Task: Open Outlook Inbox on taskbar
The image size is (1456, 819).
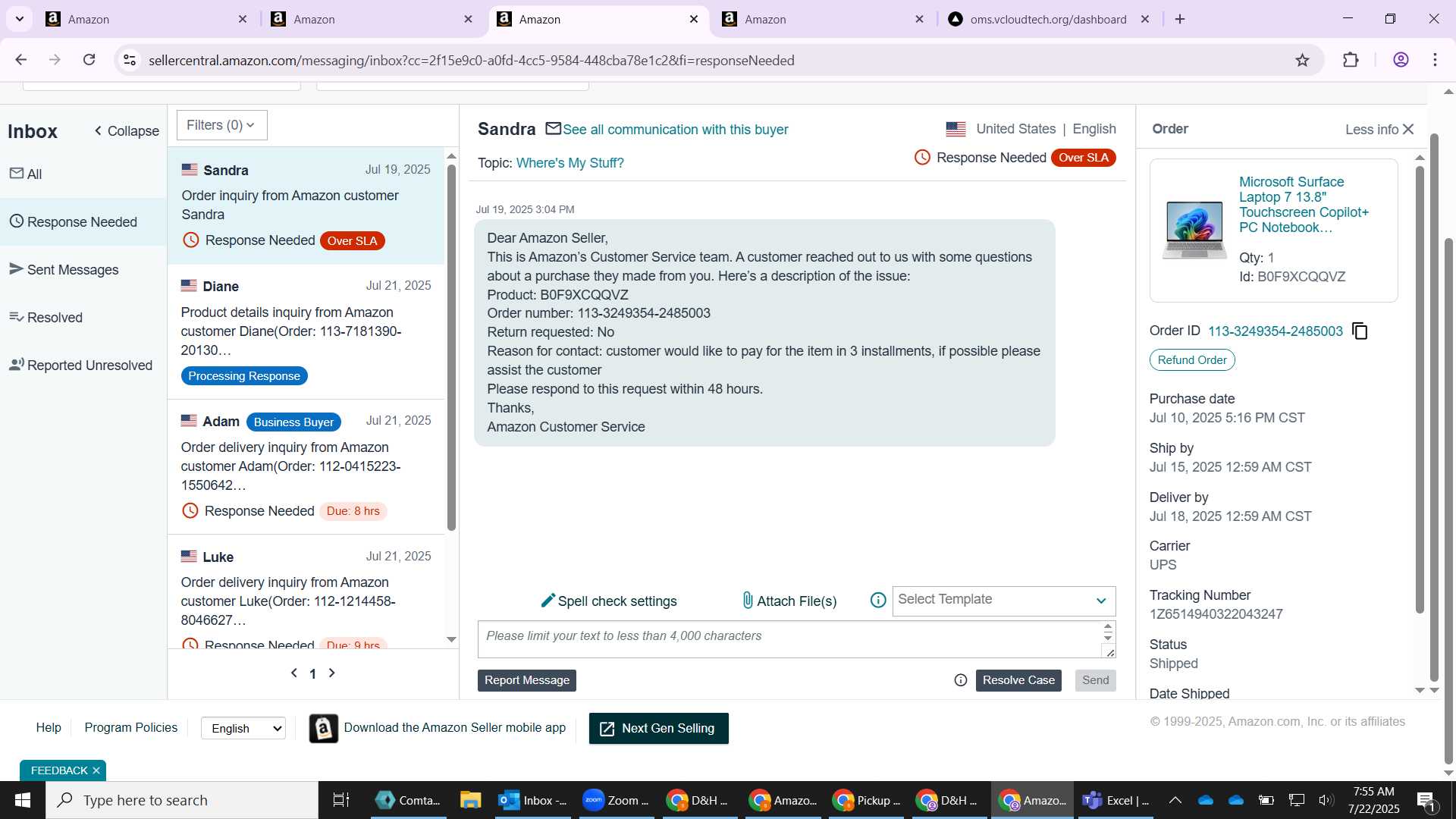Action: 532,800
